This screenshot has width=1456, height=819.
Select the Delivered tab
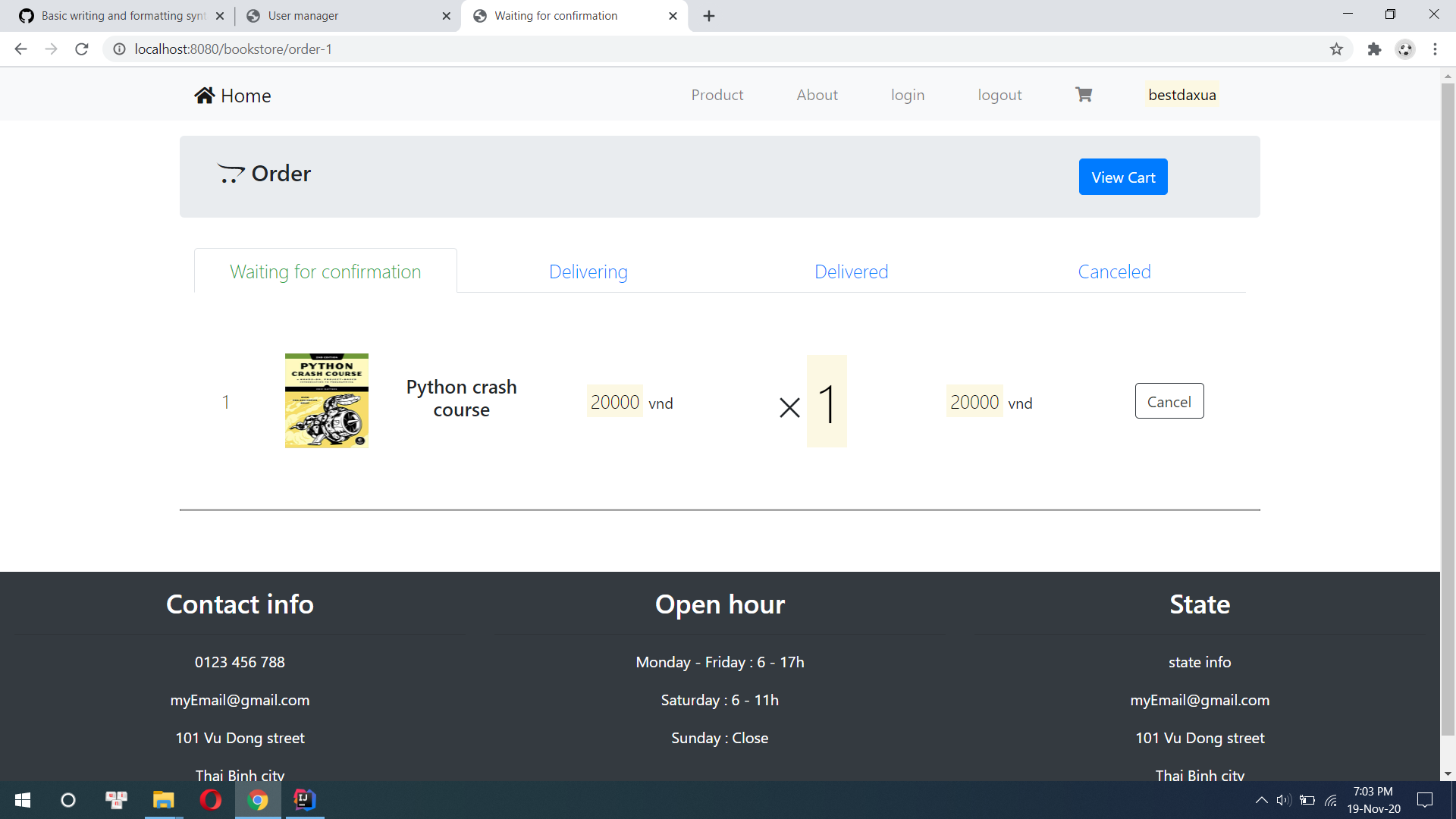pos(851,271)
